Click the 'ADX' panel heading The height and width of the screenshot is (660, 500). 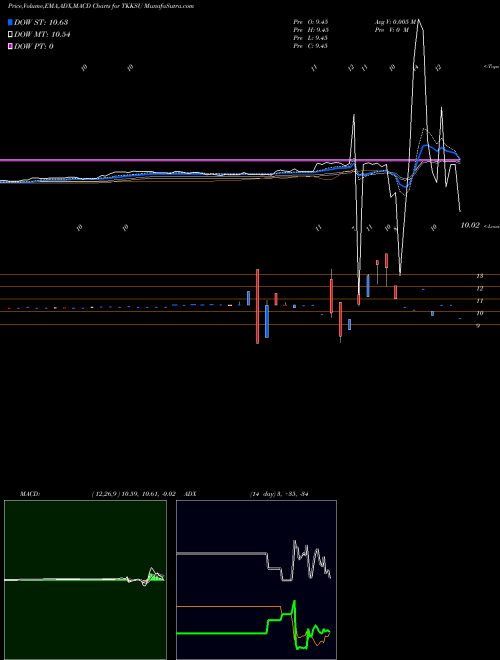(191, 494)
